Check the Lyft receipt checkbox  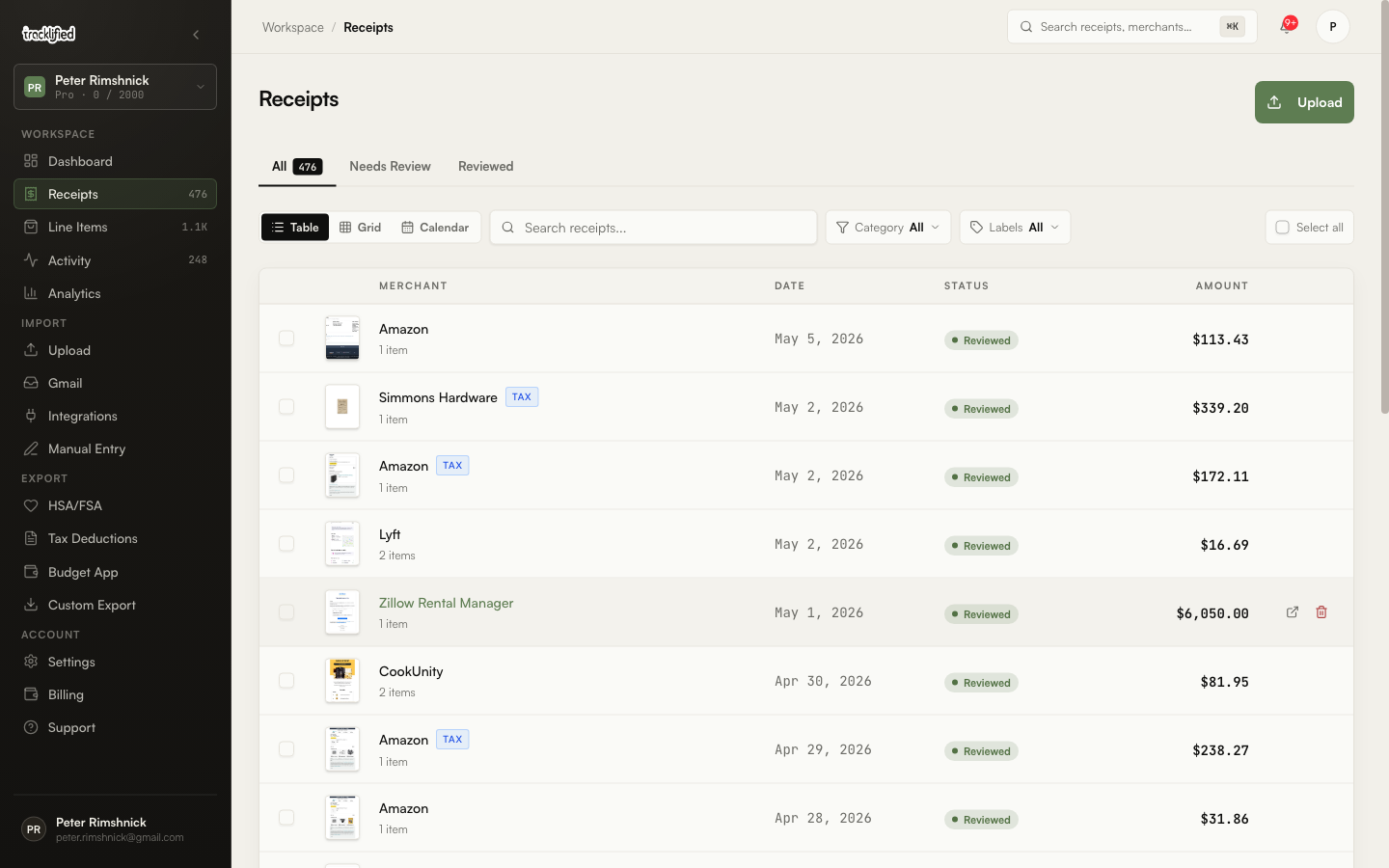pyautogui.click(x=286, y=544)
